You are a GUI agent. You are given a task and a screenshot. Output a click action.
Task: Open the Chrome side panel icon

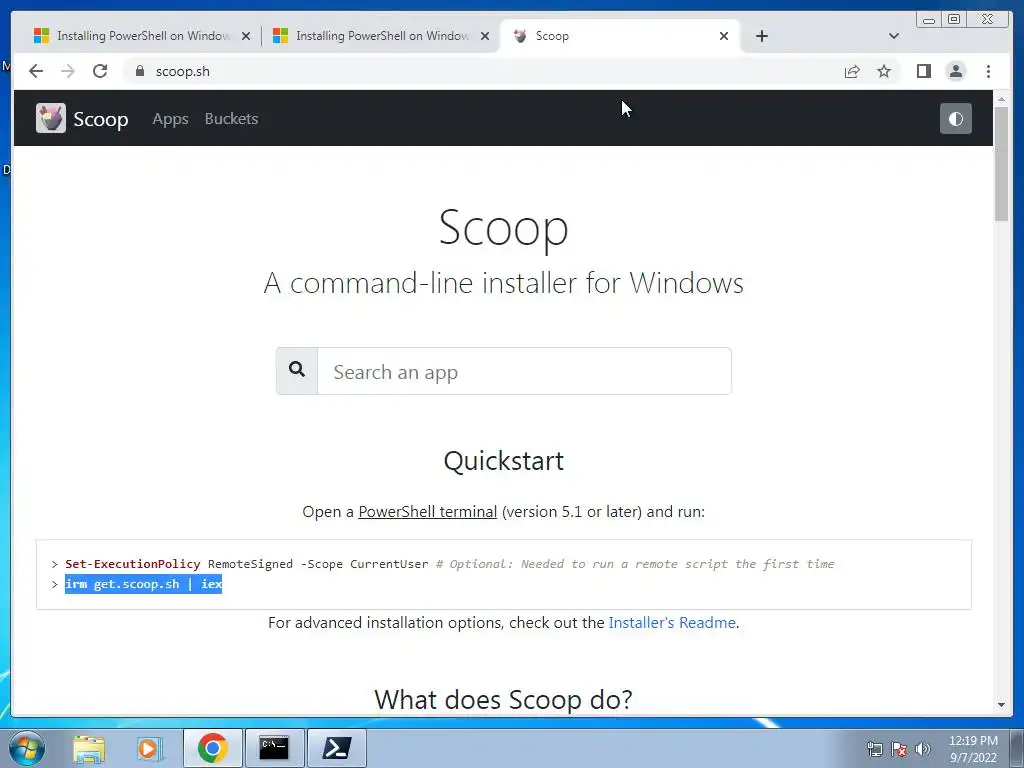point(923,71)
